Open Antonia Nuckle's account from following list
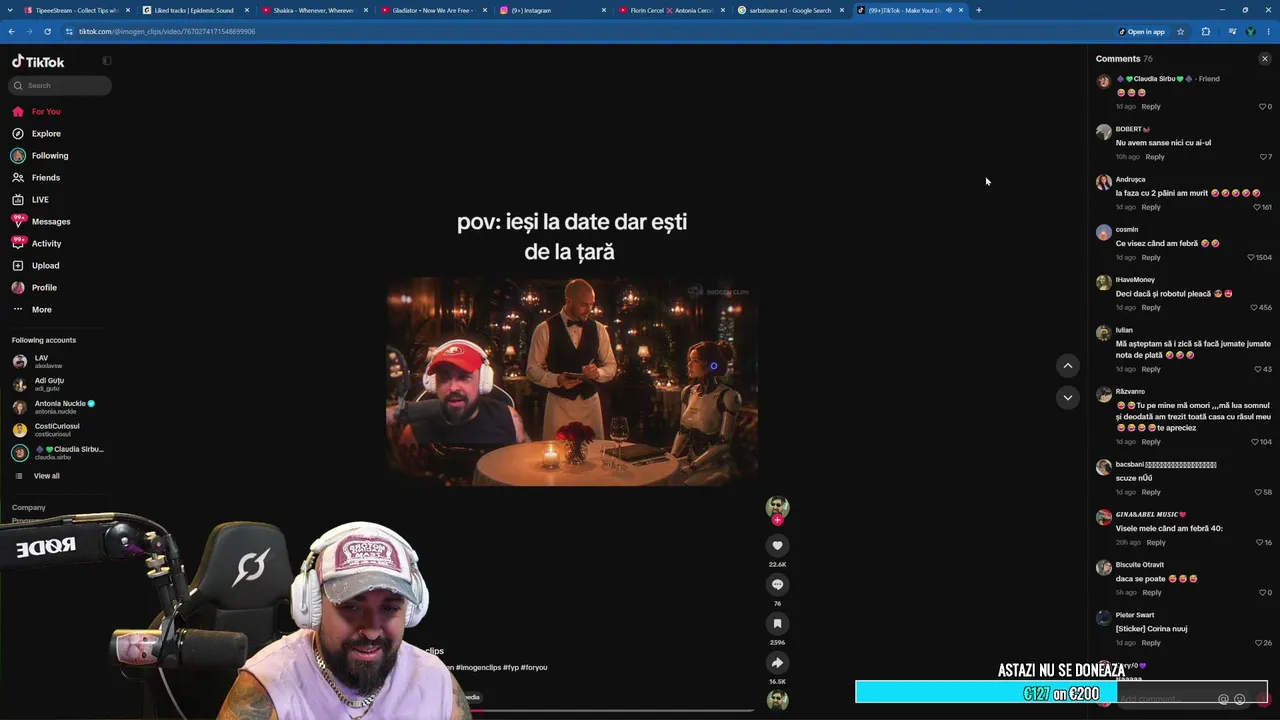 coord(58,407)
